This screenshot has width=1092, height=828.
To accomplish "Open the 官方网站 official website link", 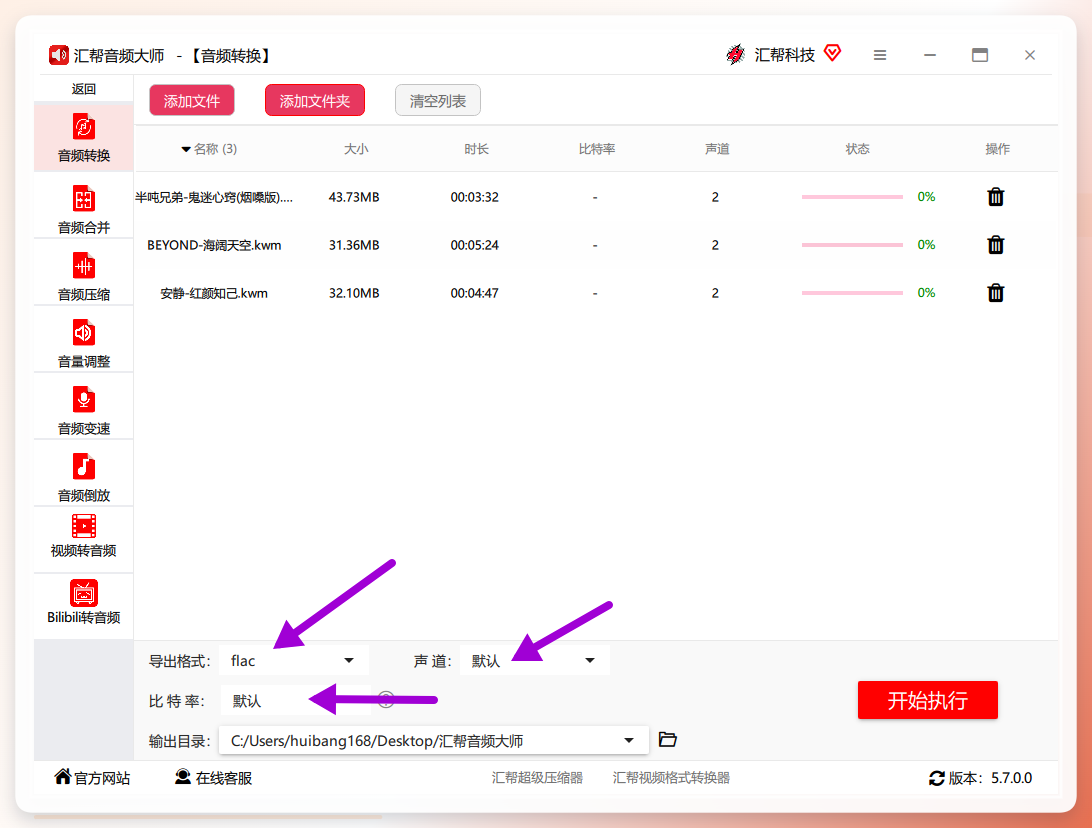I will [92, 777].
